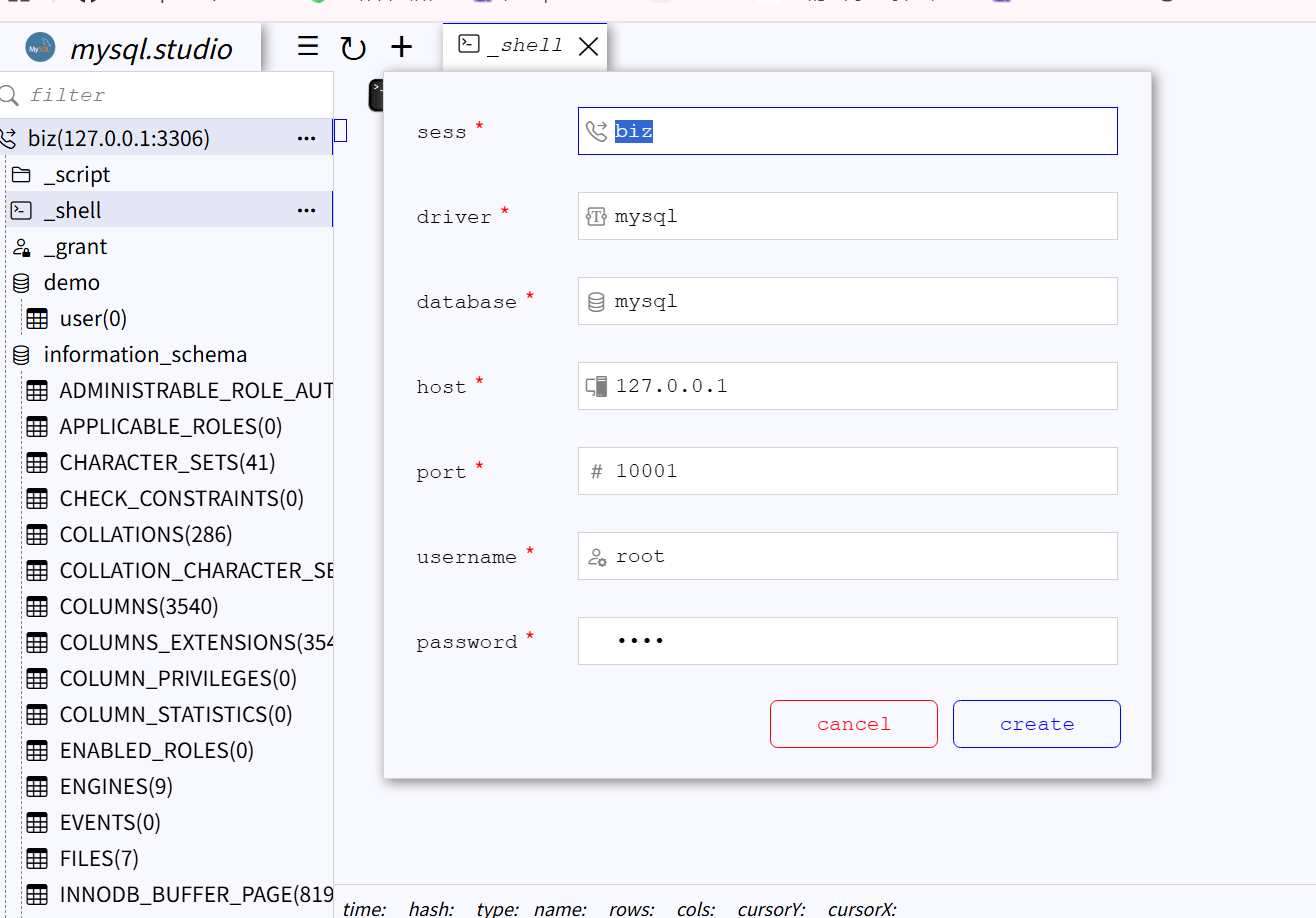Open the _script folder

(x=77, y=174)
